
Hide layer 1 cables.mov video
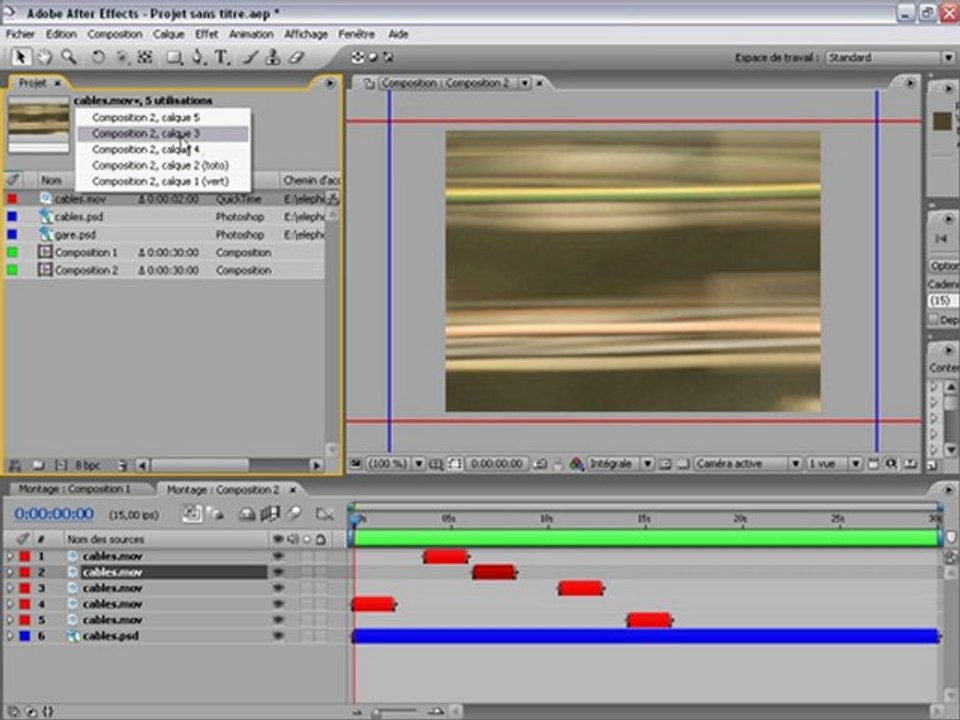click(x=278, y=556)
